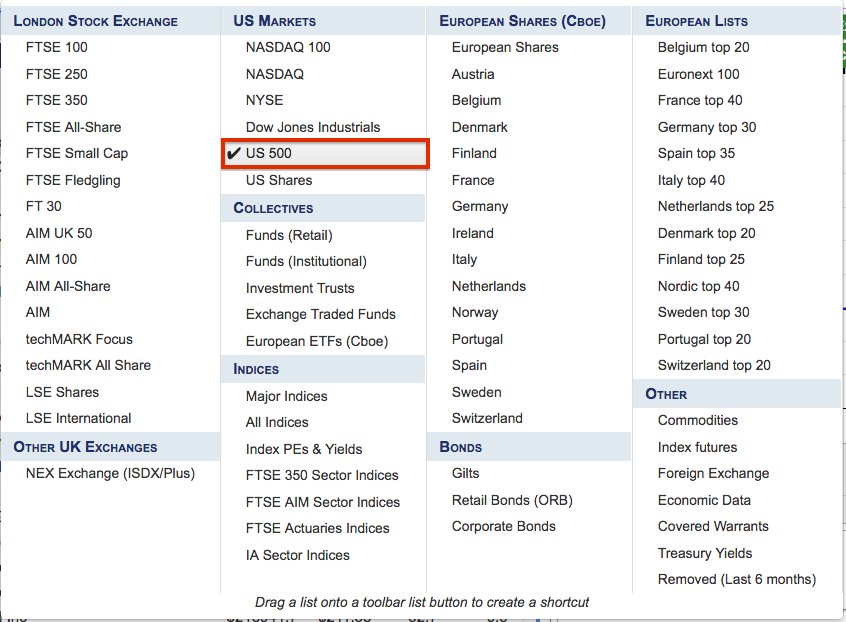The height and width of the screenshot is (622, 846).
Task: Pick FTSE Small Cap list
Action: pos(77,153)
